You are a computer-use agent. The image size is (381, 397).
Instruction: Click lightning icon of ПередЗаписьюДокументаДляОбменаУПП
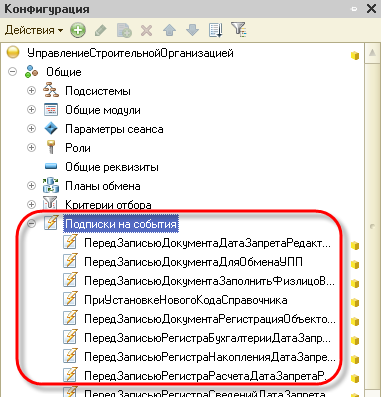[70, 261]
